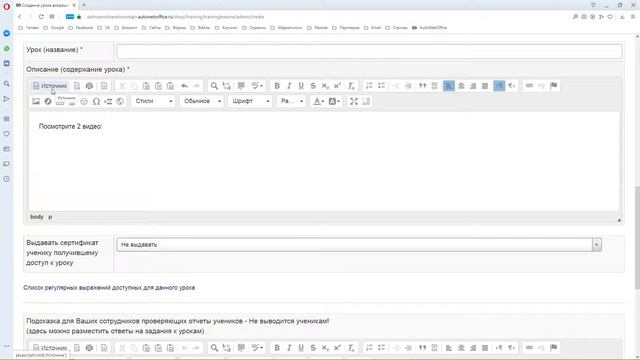
Task: Justify text in description editor
Action: tap(485, 86)
